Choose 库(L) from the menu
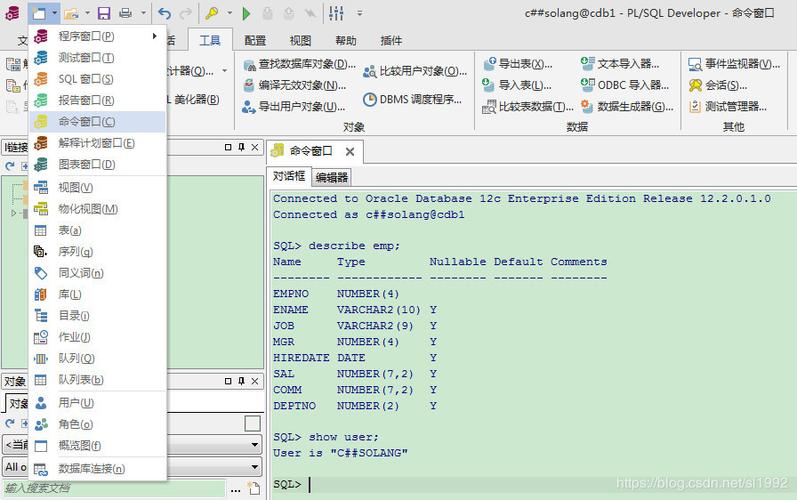Image resolution: width=797 pixels, height=500 pixels. [x=98, y=294]
